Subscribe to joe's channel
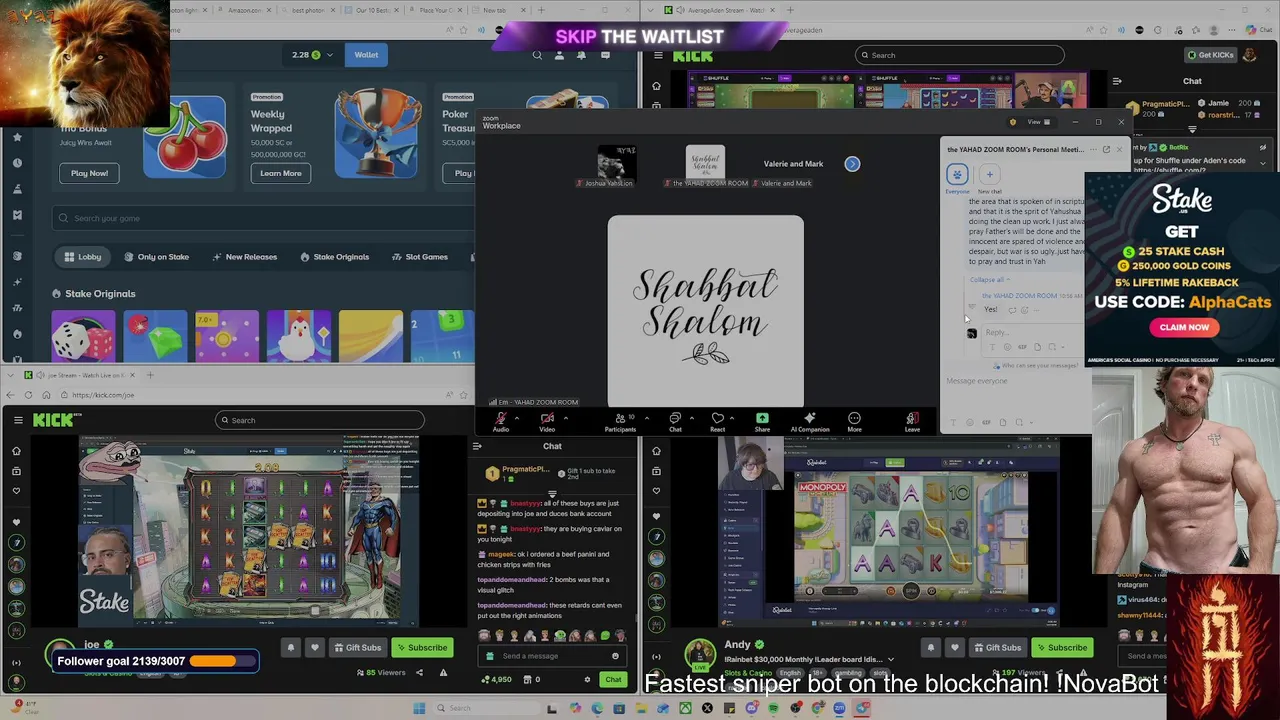 421,648
